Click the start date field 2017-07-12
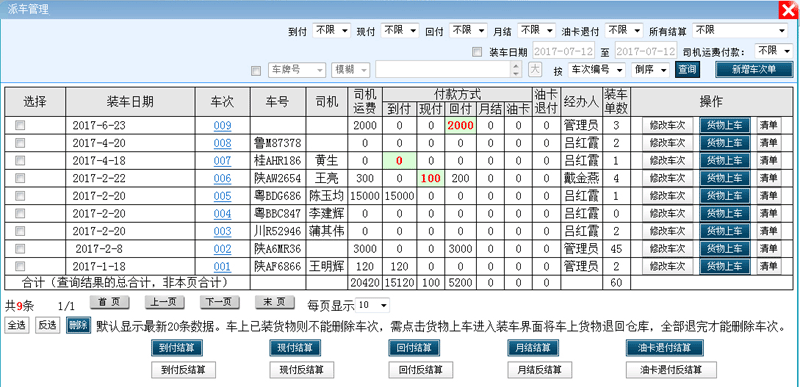 point(564,51)
